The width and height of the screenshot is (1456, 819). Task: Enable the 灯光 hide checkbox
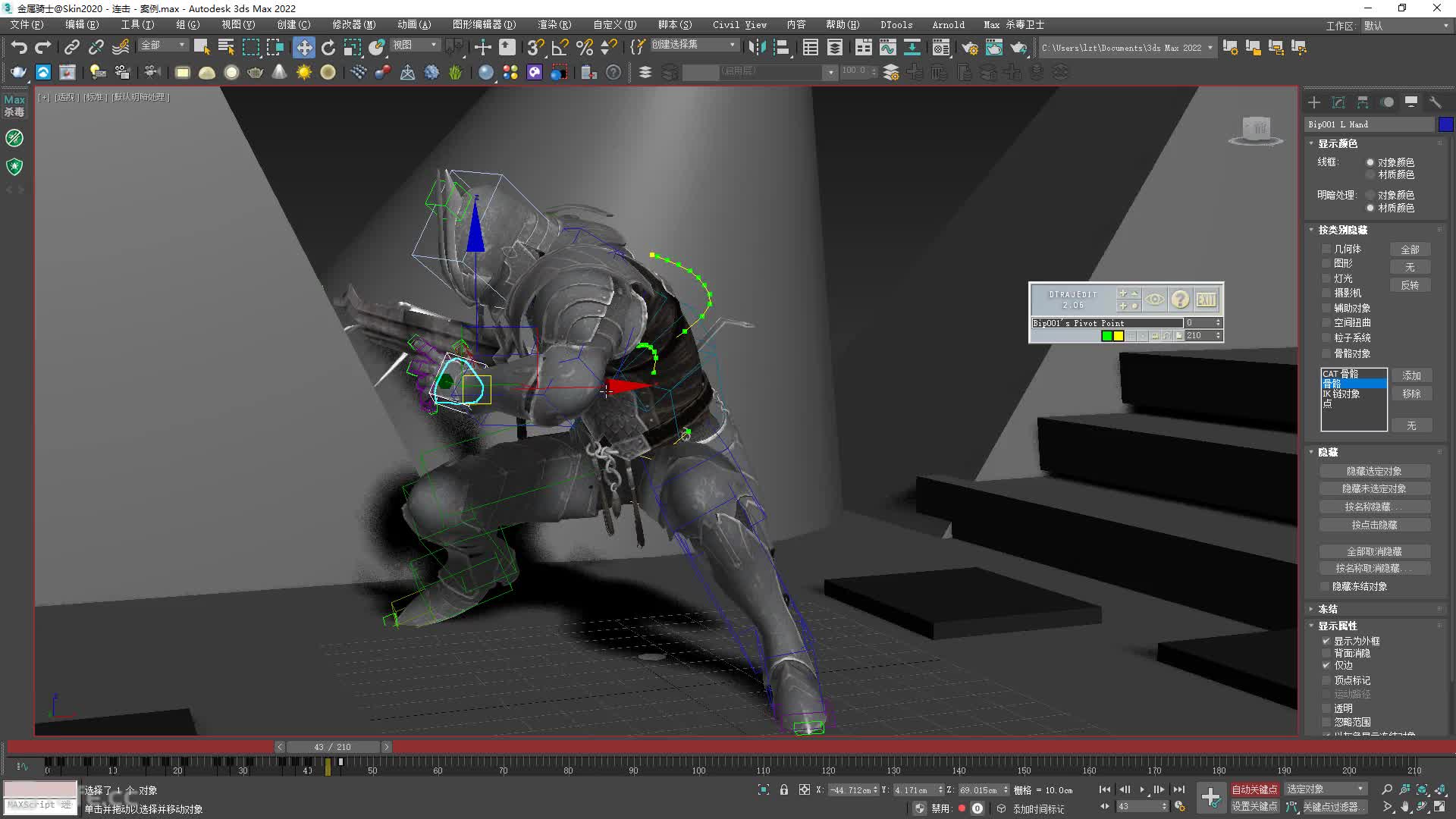(1326, 278)
